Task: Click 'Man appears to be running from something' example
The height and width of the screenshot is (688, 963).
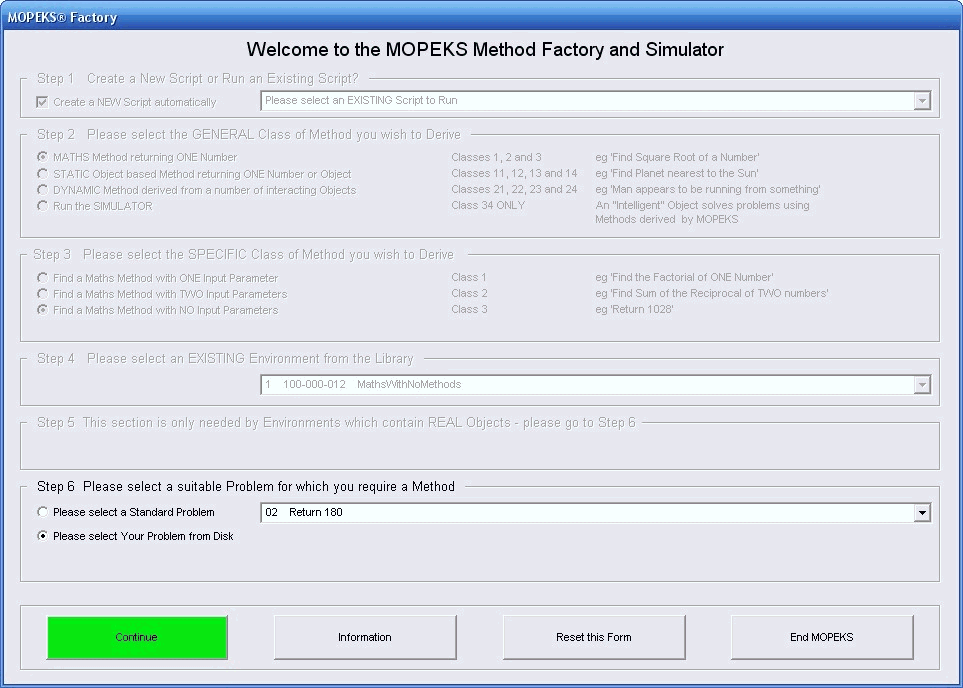Action: pyautogui.click(x=708, y=189)
